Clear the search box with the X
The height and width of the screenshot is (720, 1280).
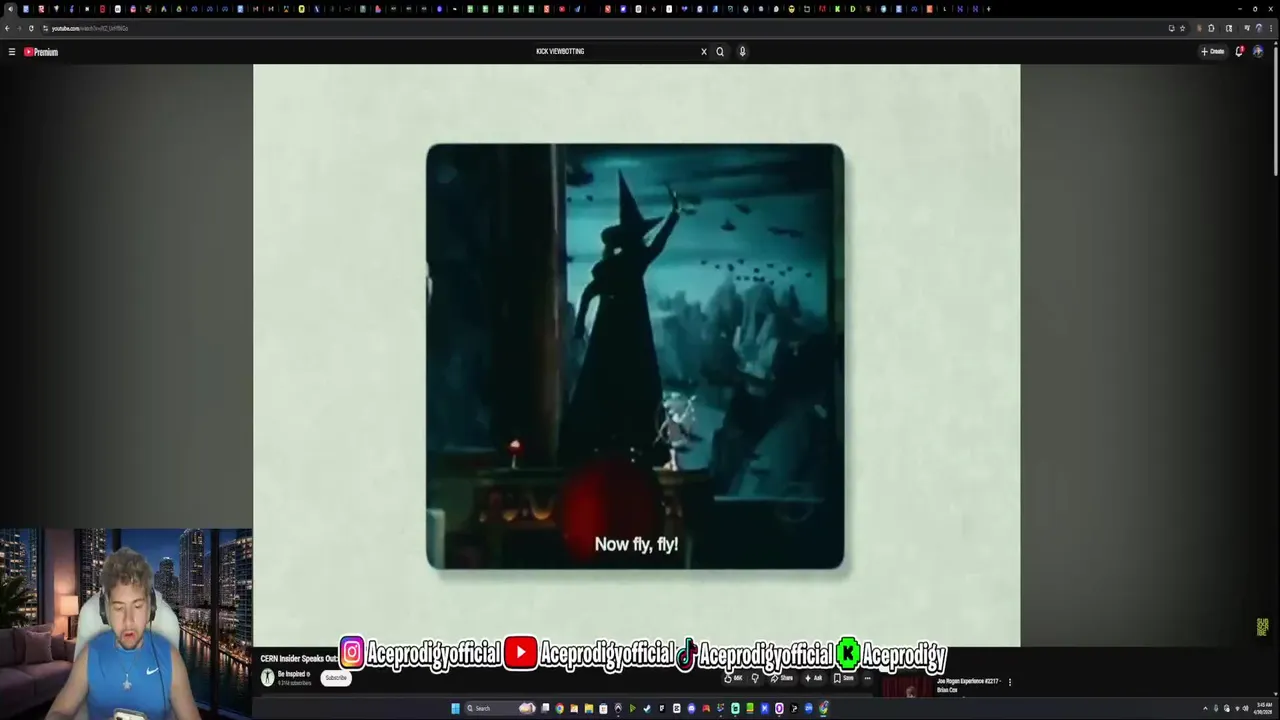click(x=703, y=51)
